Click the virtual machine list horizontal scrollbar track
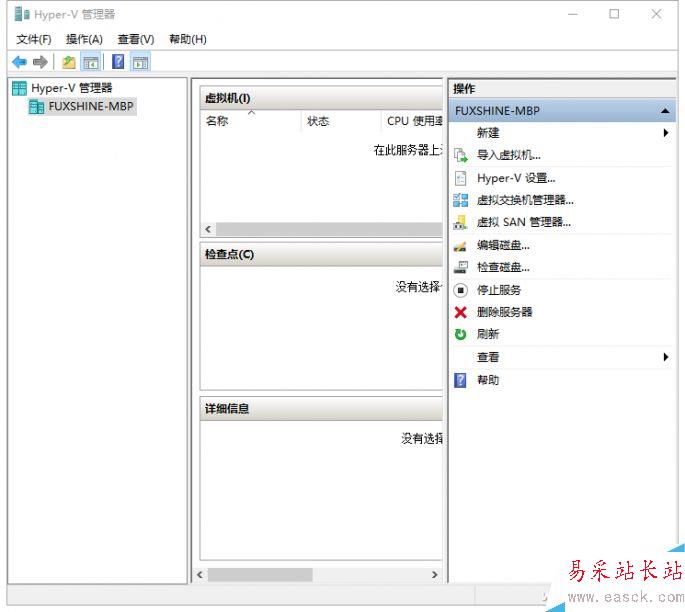The height and width of the screenshot is (612, 685). [329, 229]
